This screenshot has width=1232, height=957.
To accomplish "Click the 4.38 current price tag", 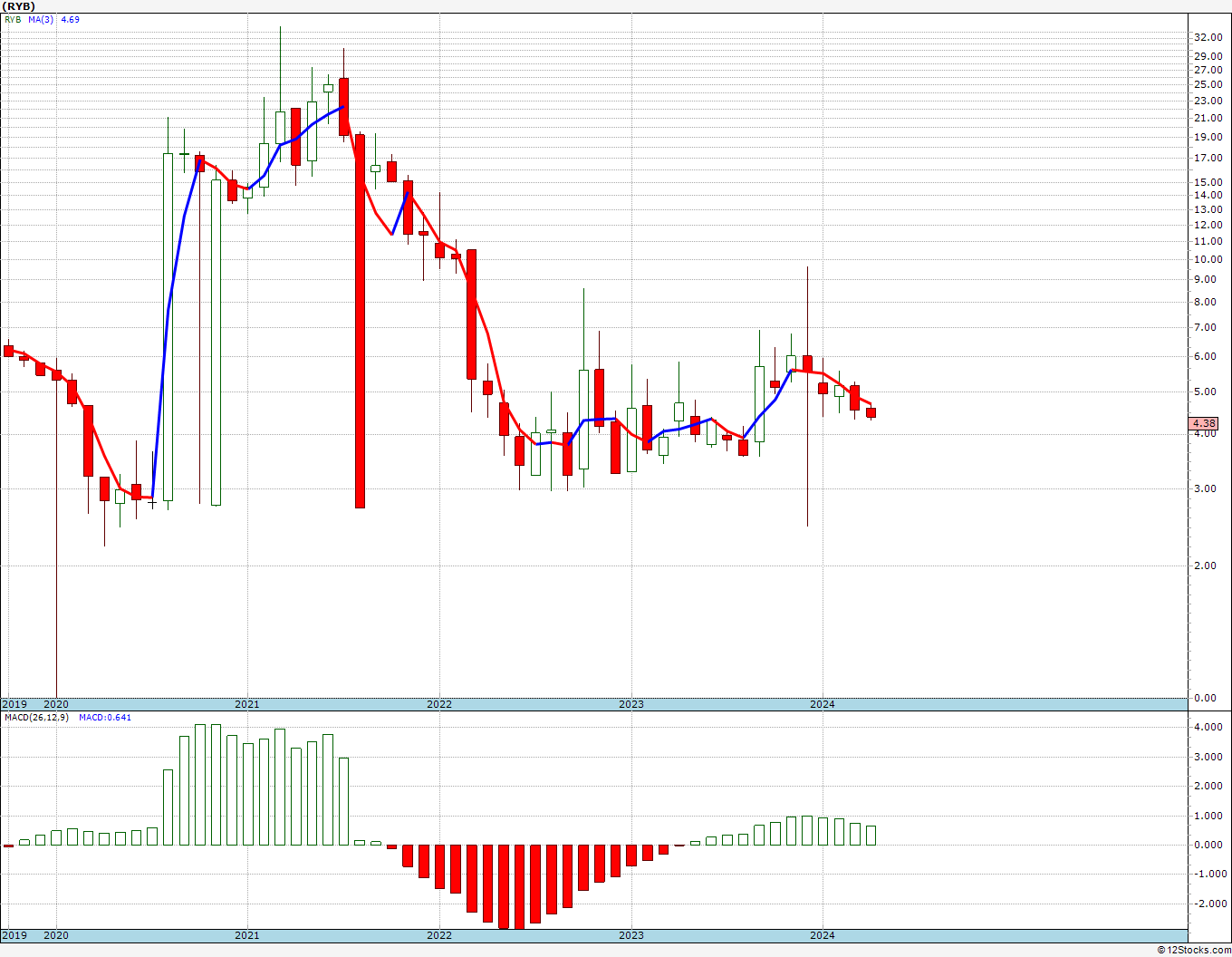I will (1205, 423).
